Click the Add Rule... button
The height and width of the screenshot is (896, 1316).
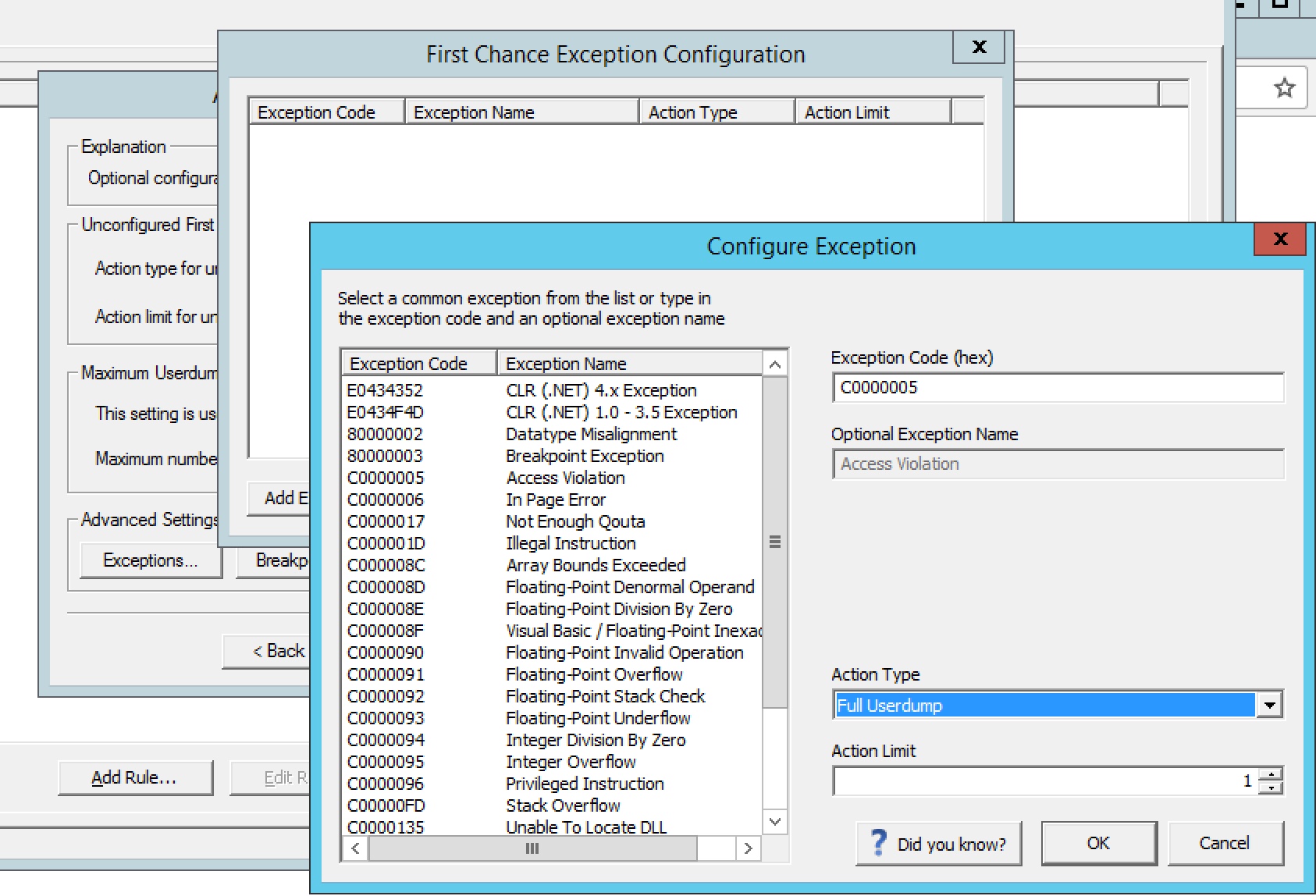pos(134,777)
